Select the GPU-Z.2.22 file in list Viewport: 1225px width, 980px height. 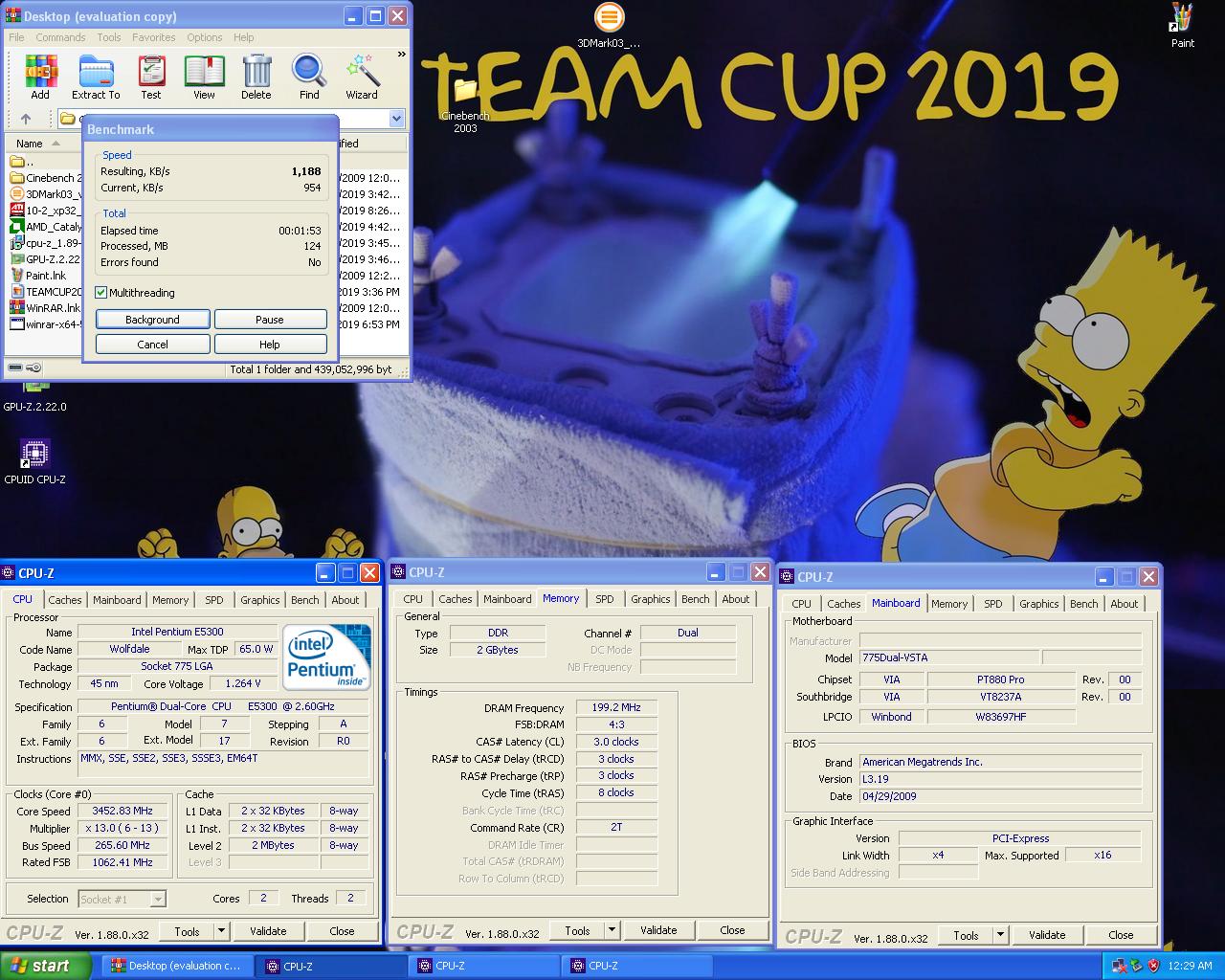tap(46, 259)
